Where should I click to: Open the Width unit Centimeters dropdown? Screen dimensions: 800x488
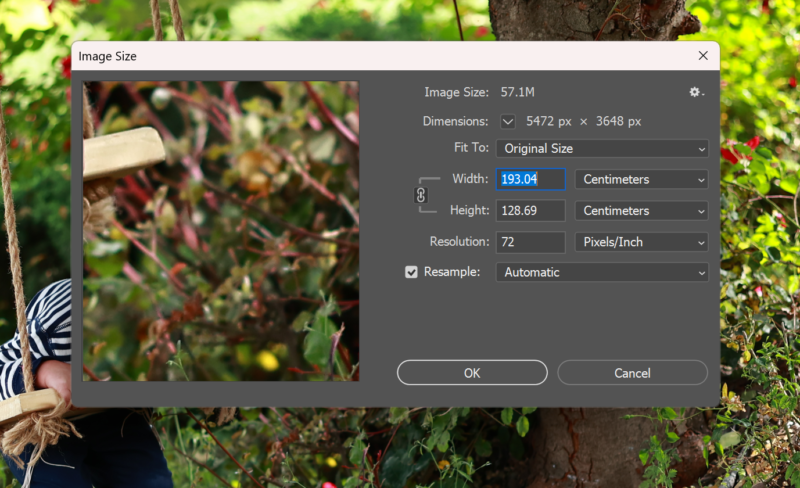pyautogui.click(x=641, y=179)
